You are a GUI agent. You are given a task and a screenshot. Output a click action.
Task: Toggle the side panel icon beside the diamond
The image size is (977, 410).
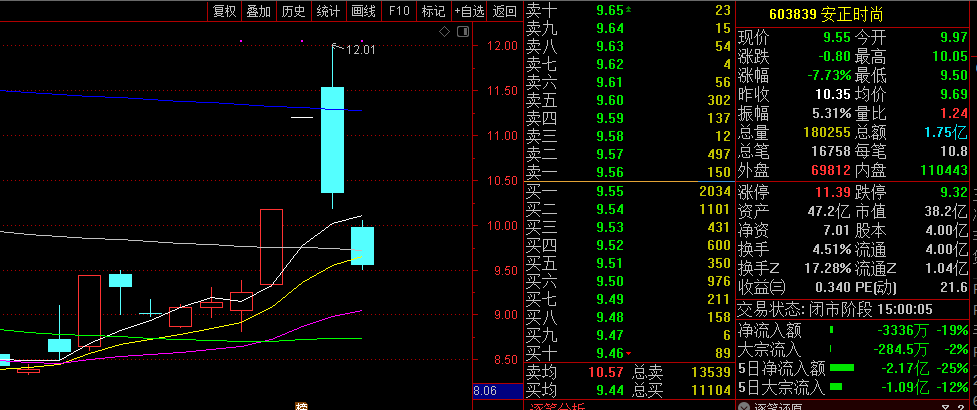click(462, 32)
